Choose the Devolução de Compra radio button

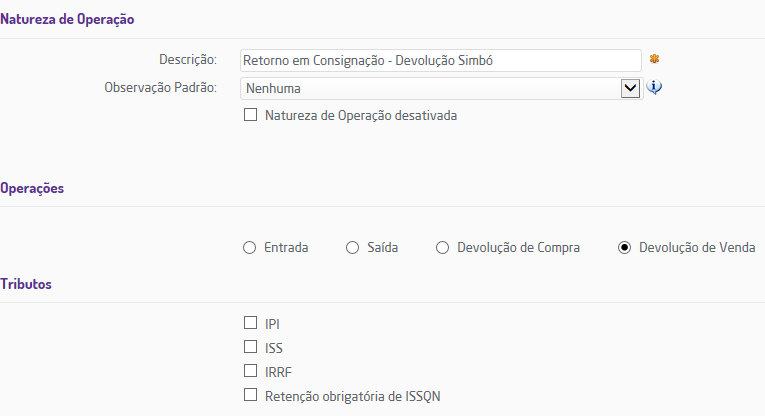pos(442,248)
